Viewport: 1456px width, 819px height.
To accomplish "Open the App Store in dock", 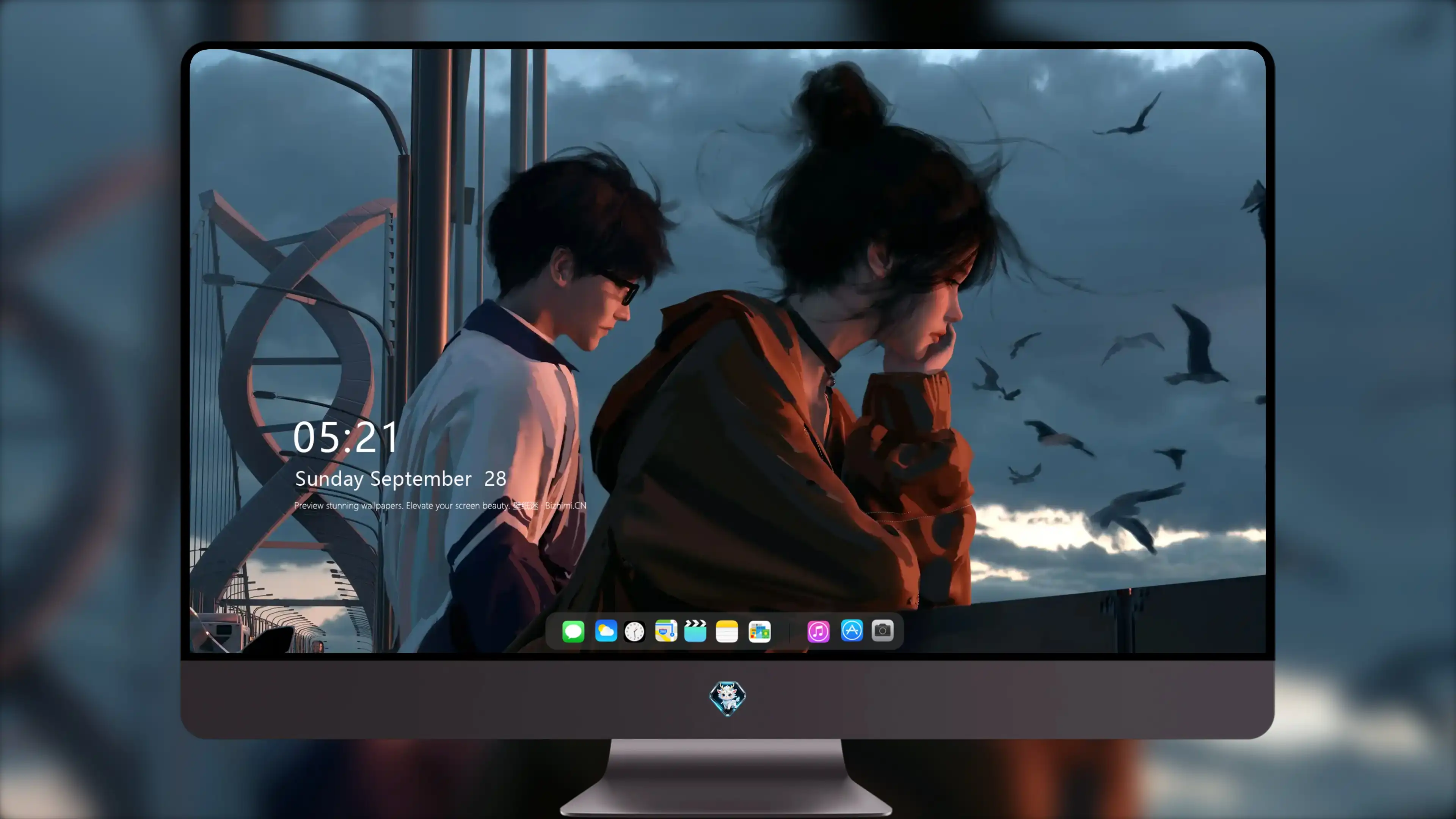I will coord(852,630).
